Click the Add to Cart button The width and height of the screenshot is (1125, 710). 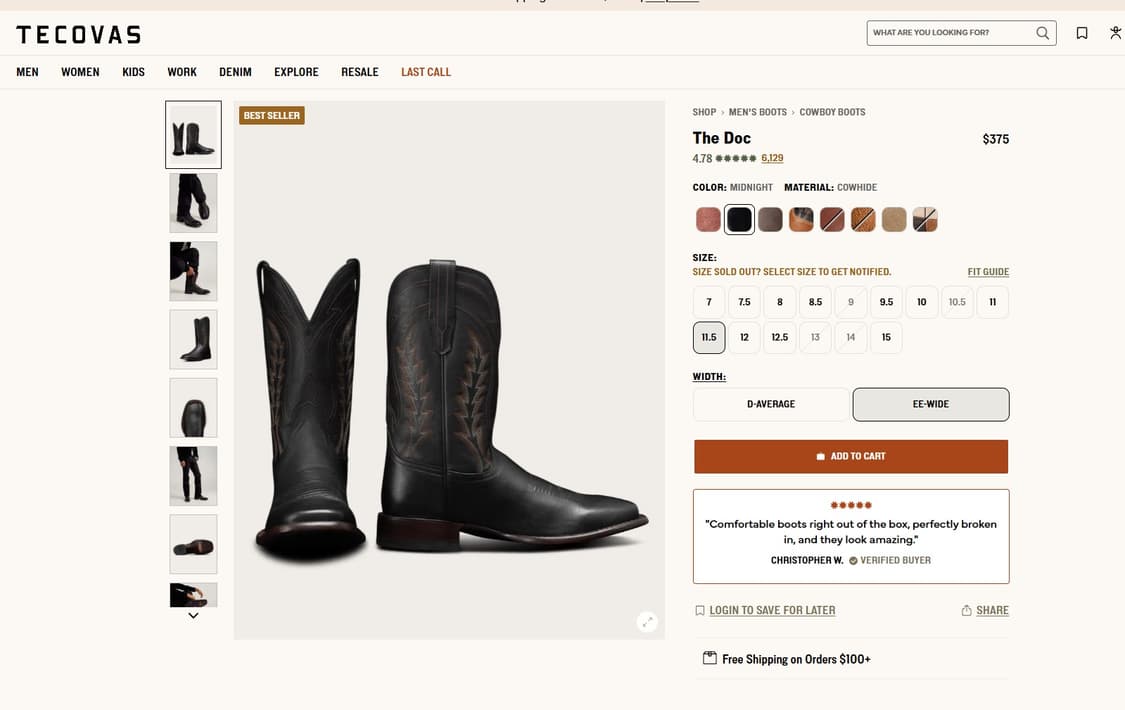point(851,456)
